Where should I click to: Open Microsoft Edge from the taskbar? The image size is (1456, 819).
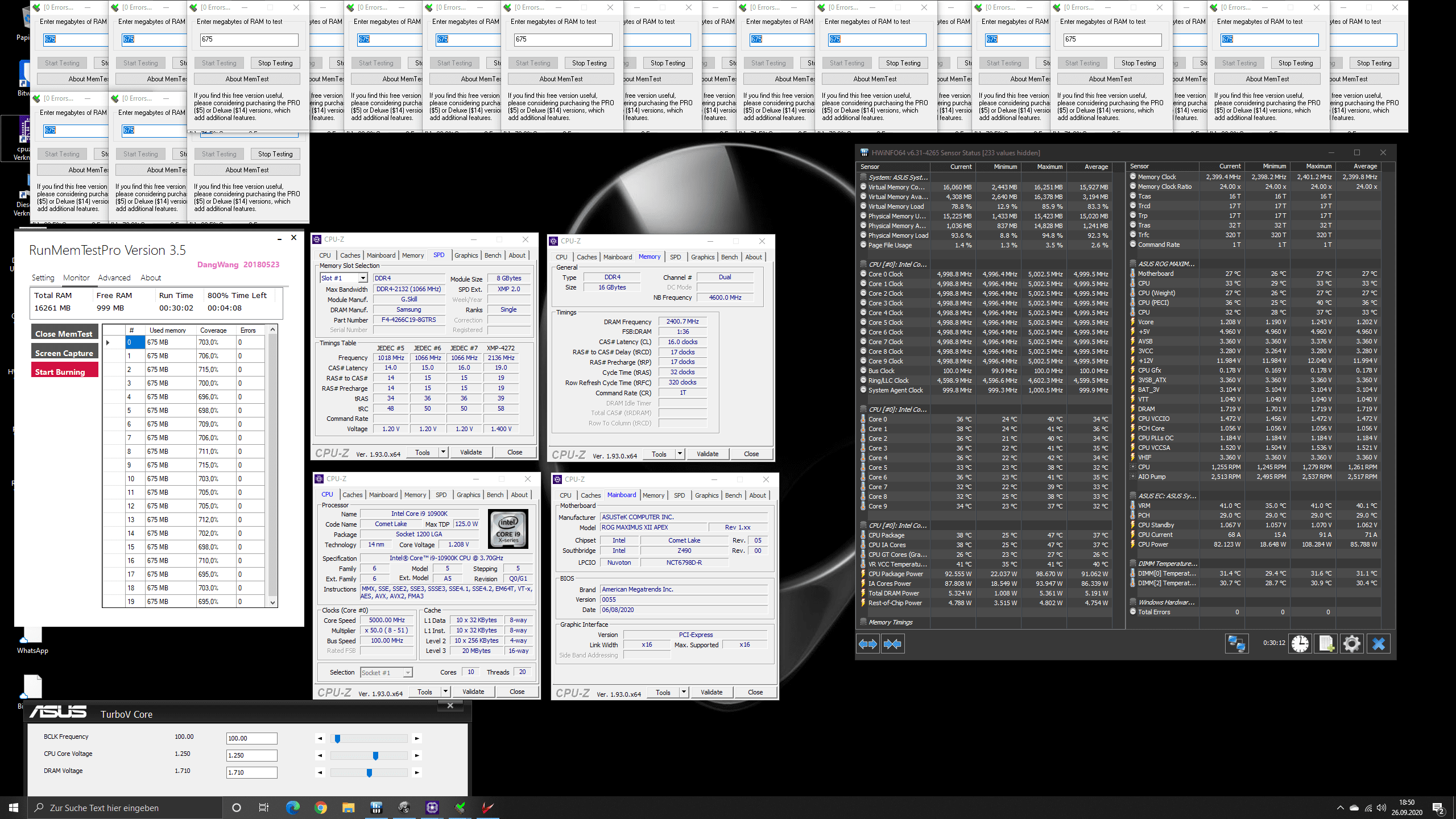tap(292, 807)
